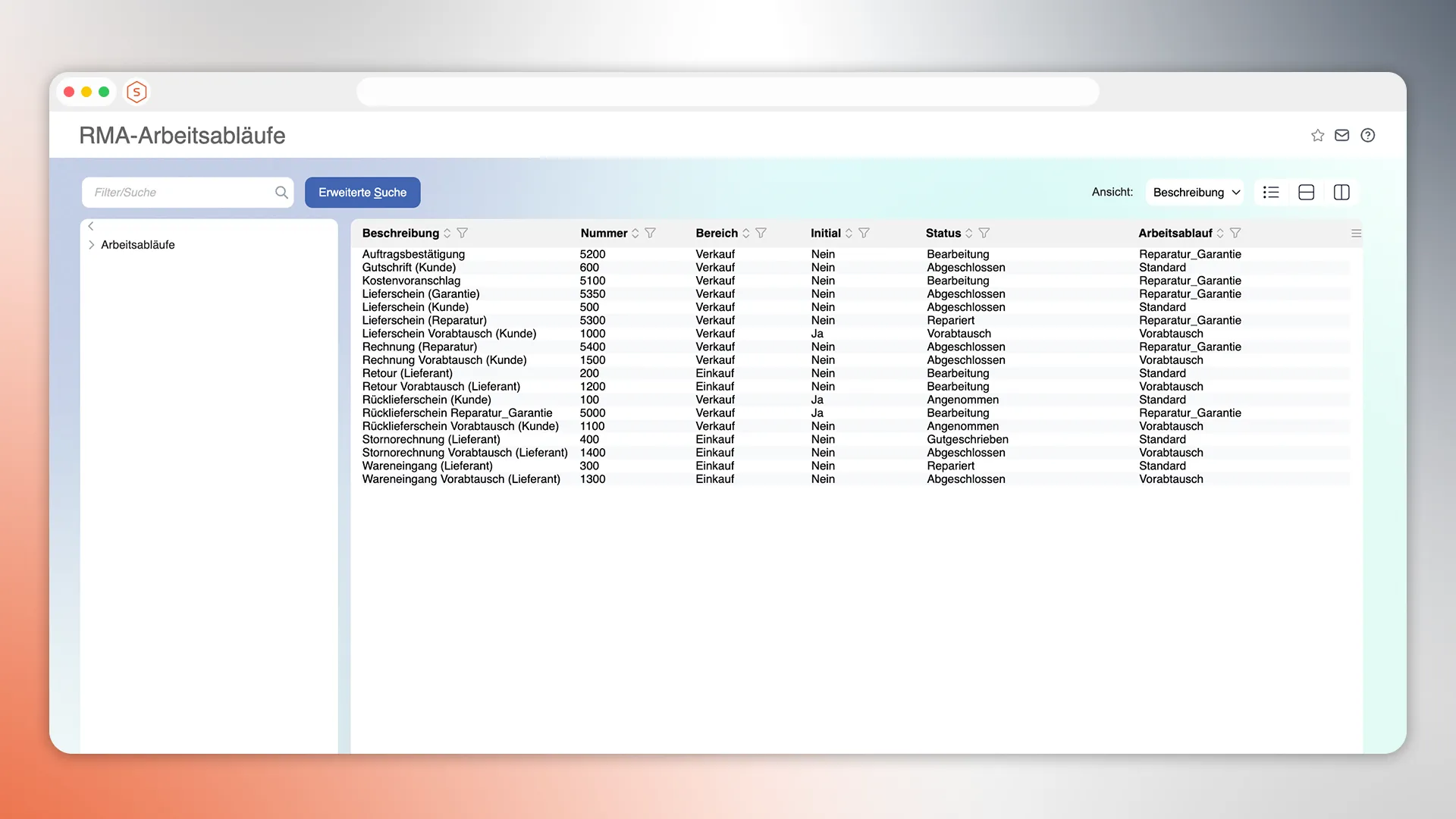Open the Ansicht Beschreibung dropdown

[x=1195, y=193]
